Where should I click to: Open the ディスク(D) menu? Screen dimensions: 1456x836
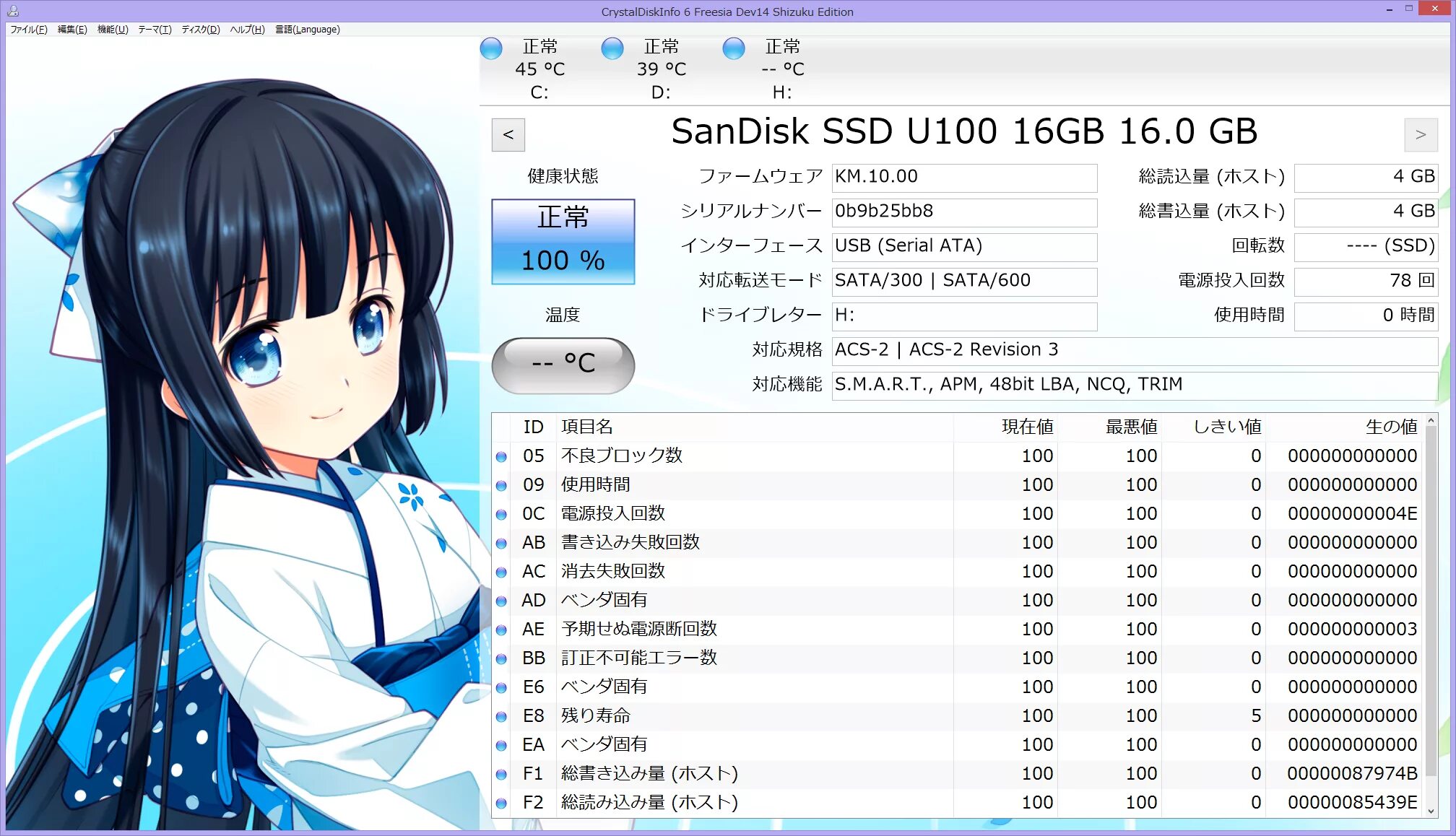(x=201, y=30)
